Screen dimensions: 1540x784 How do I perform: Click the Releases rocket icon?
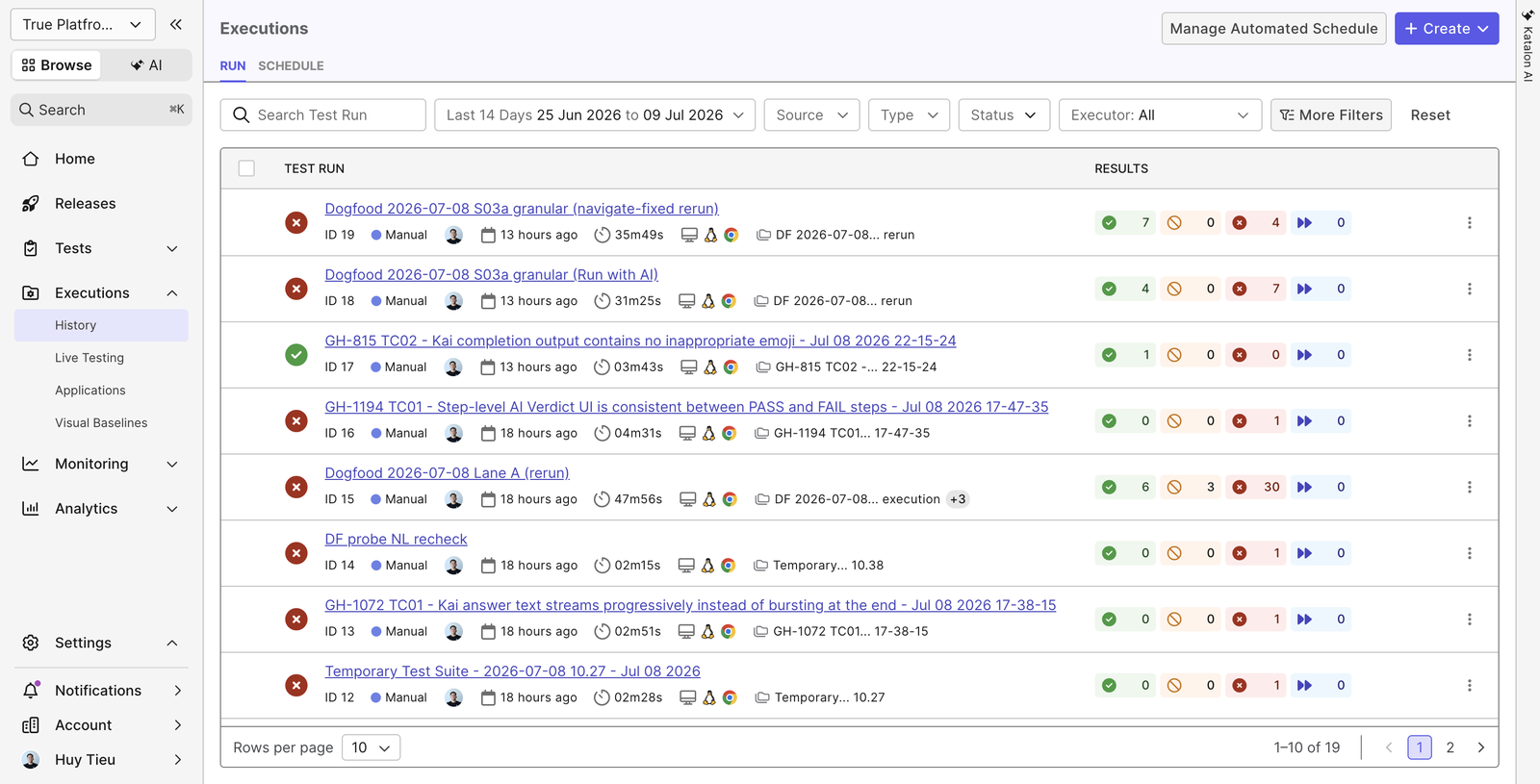tap(31, 204)
